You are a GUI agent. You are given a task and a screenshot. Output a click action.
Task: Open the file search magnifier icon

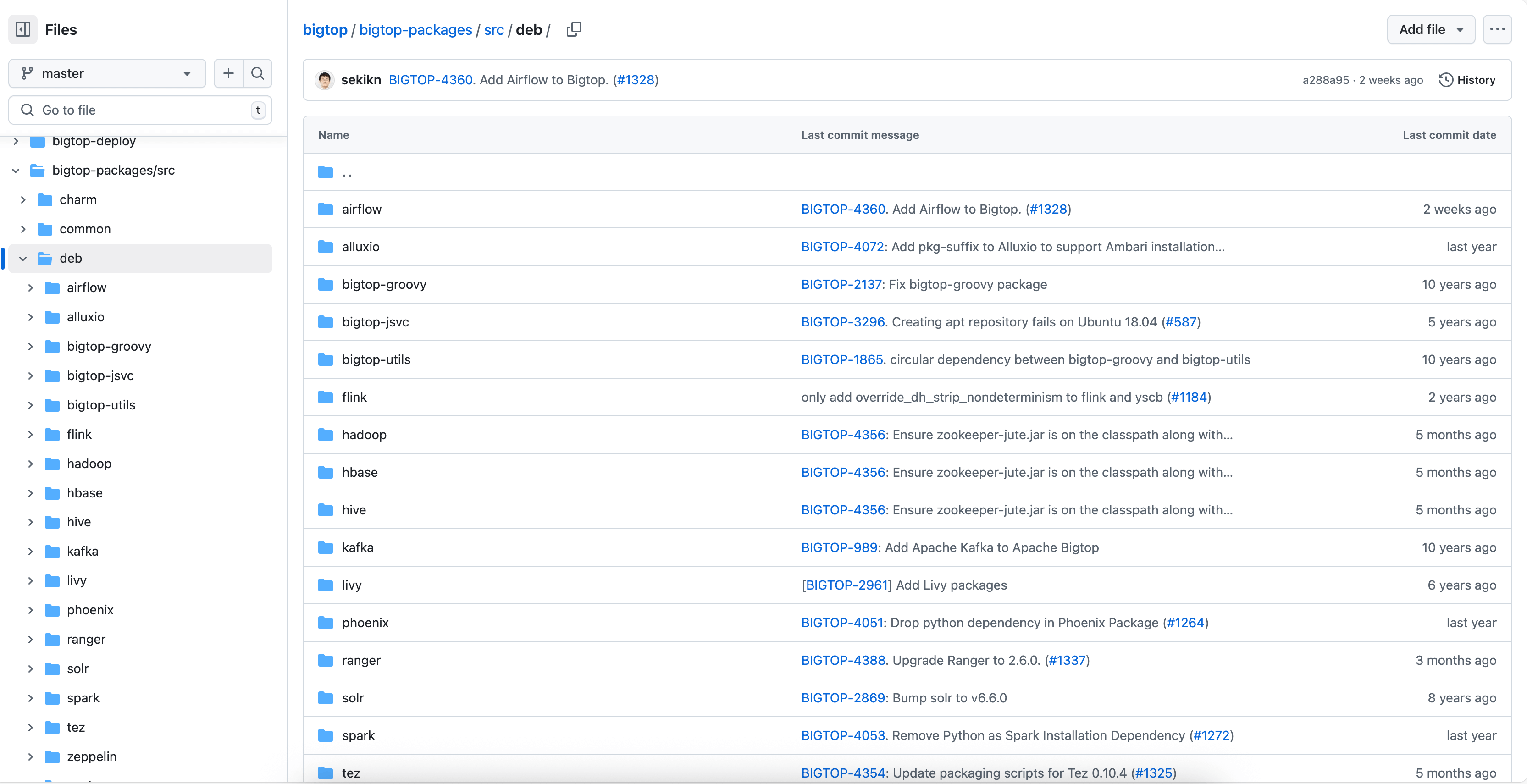pos(258,73)
